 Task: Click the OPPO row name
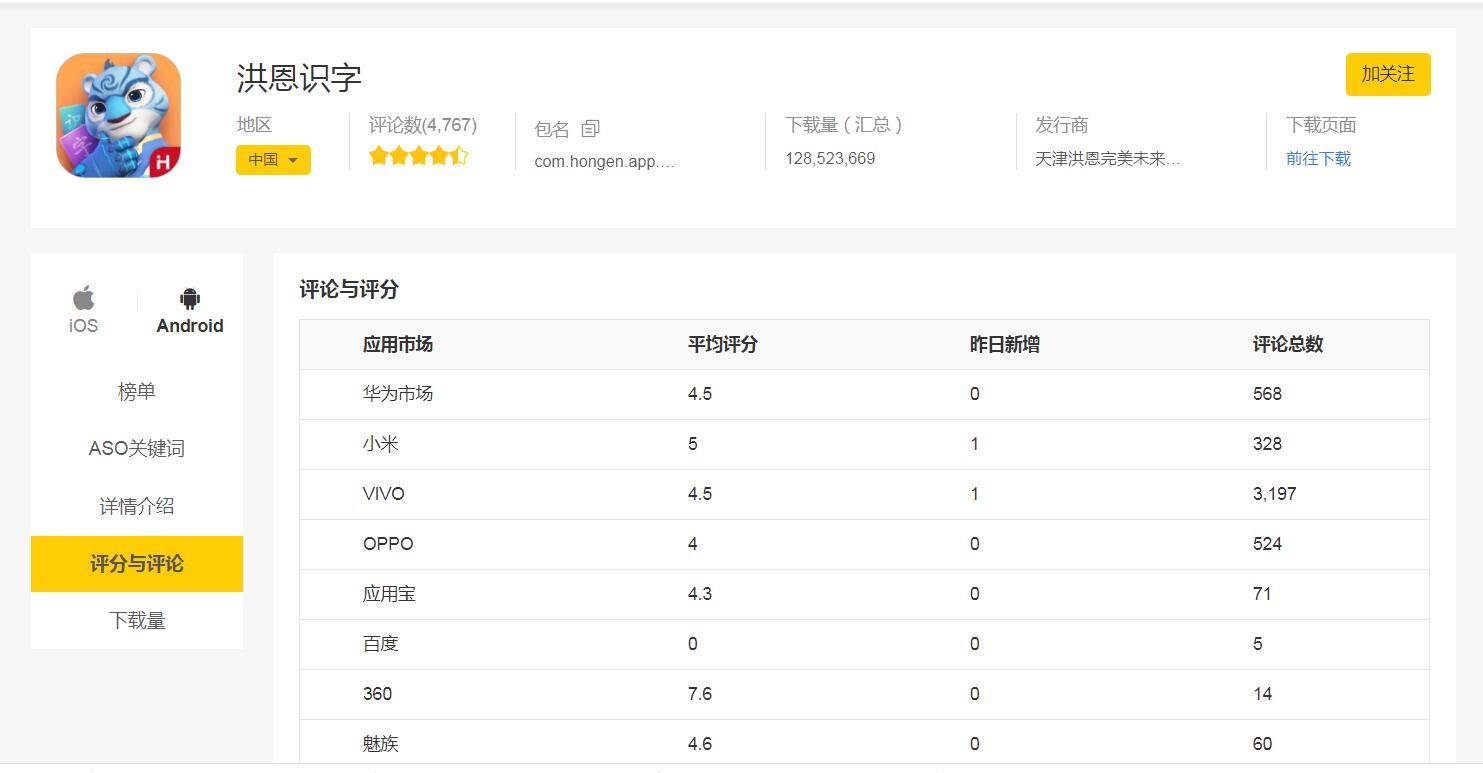click(x=388, y=544)
